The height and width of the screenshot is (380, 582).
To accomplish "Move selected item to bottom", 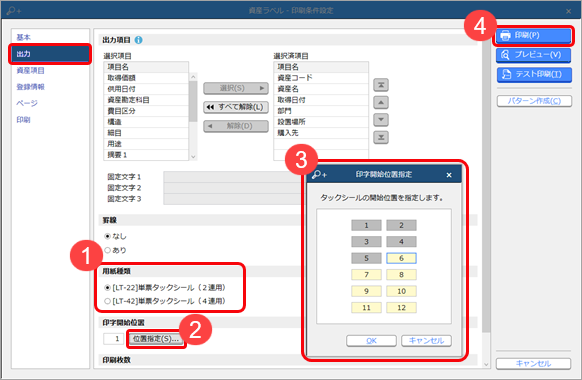I will [x=381, y=137].
